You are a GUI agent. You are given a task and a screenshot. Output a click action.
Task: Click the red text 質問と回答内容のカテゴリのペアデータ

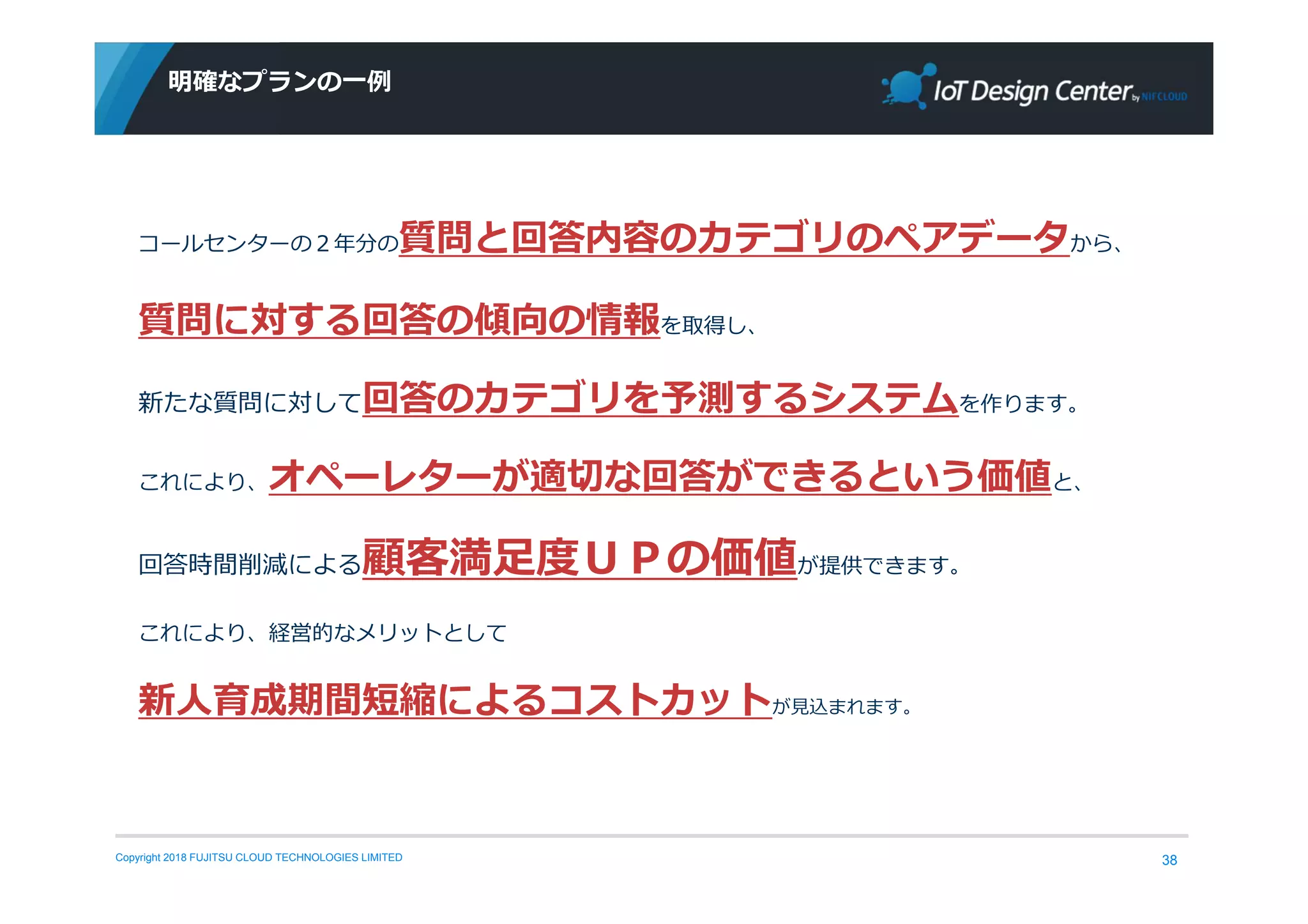734,238
